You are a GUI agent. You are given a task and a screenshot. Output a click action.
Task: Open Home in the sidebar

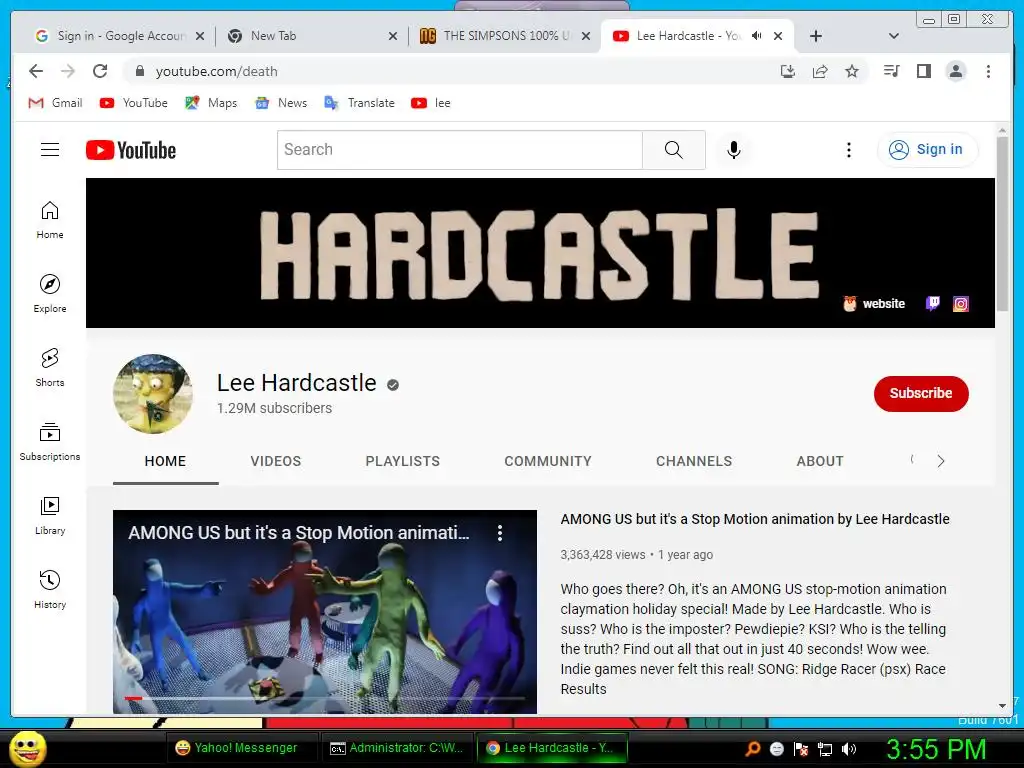pos(50,220)
